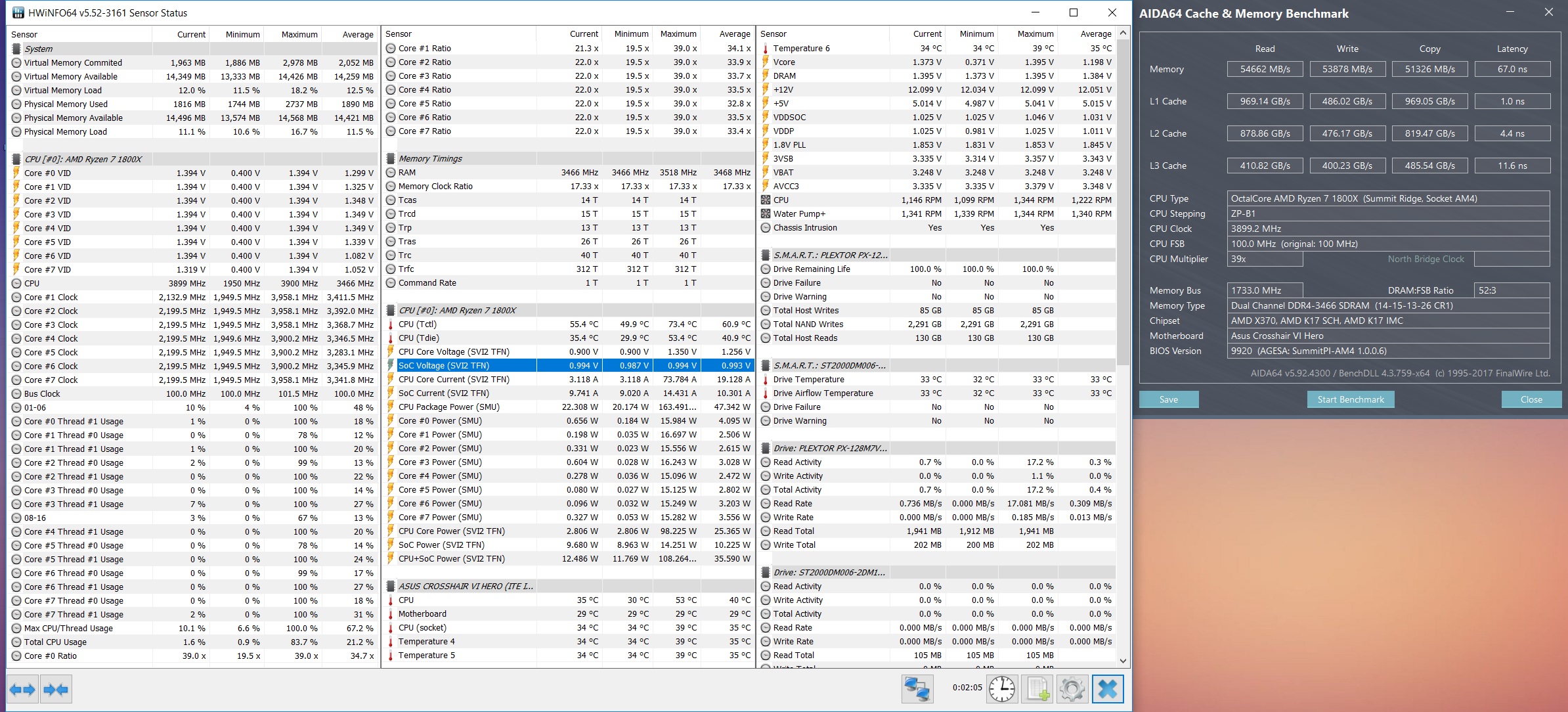Select the SoC Voltage (SVI2 TFN) row
Screen dimensions: 1568x712
click(x=444, y=365)
